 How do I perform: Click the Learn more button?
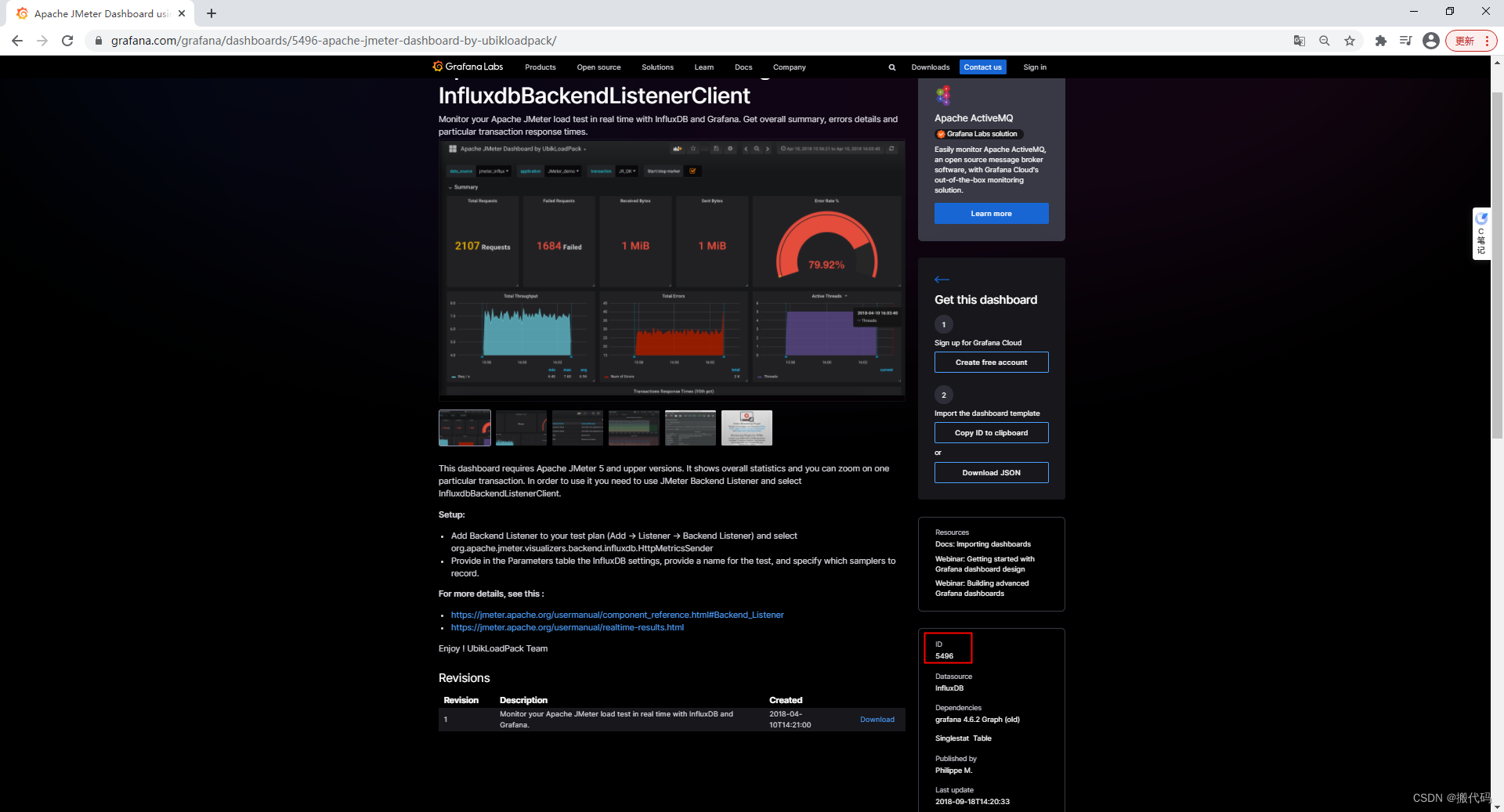(991, 214)
